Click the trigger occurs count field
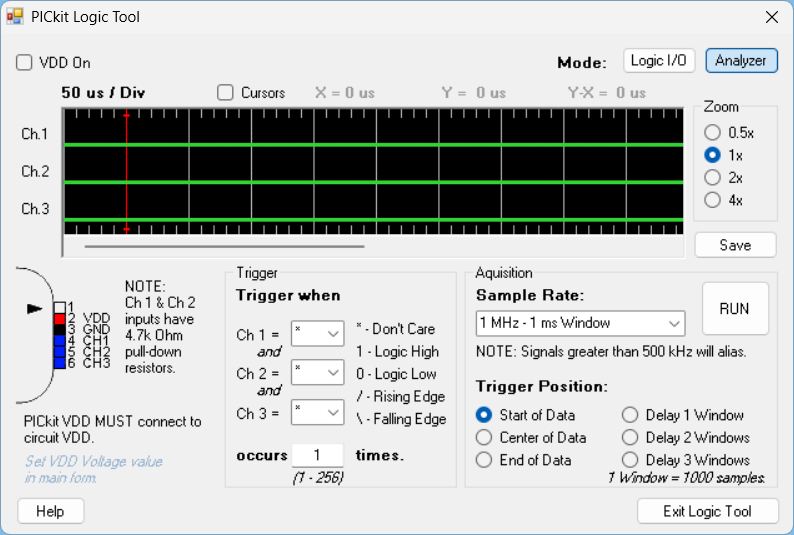 (317, 455)
